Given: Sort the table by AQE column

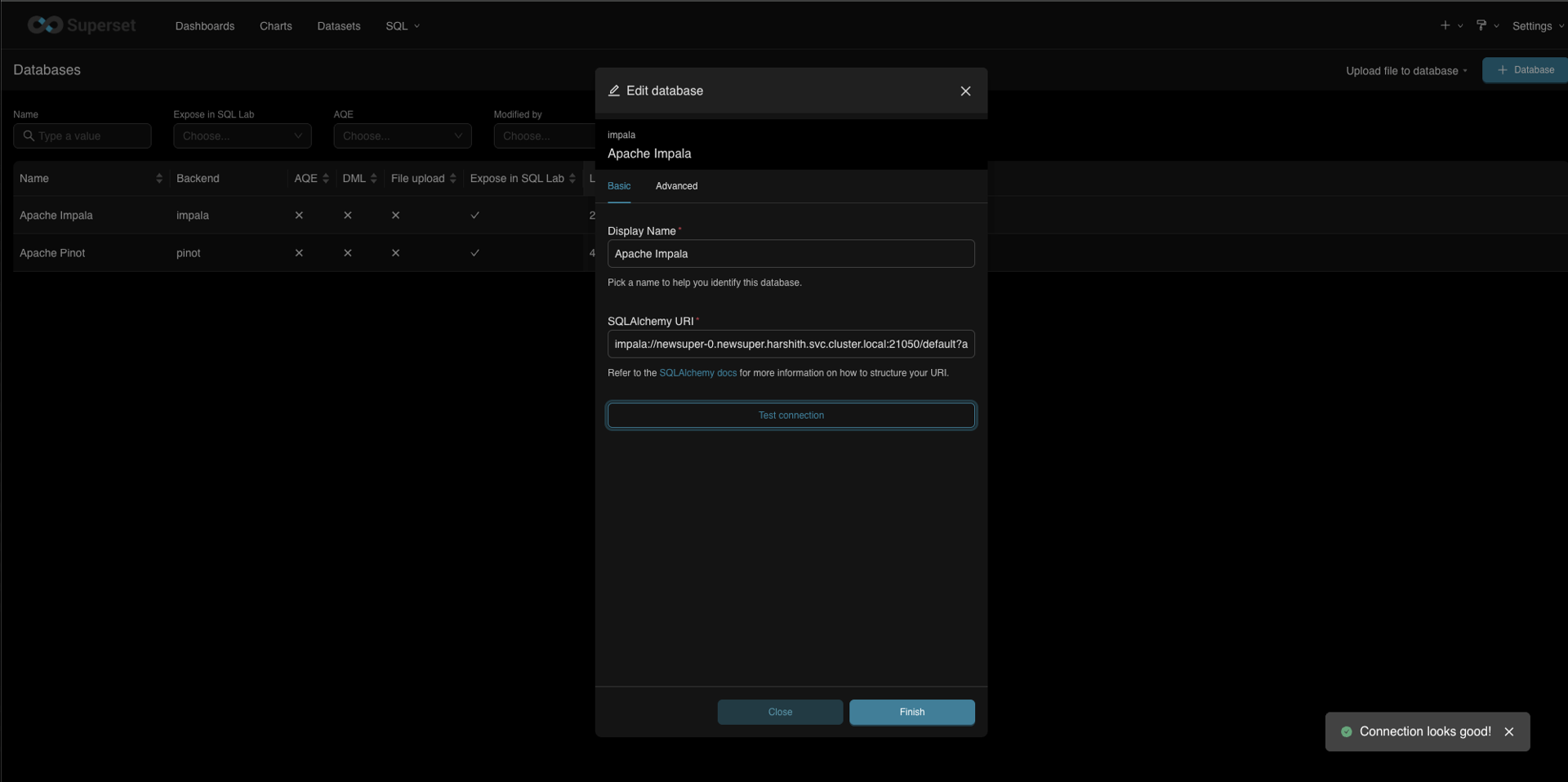Looking at the screenshot, I should pyautogui.click(x=325, y=178).
